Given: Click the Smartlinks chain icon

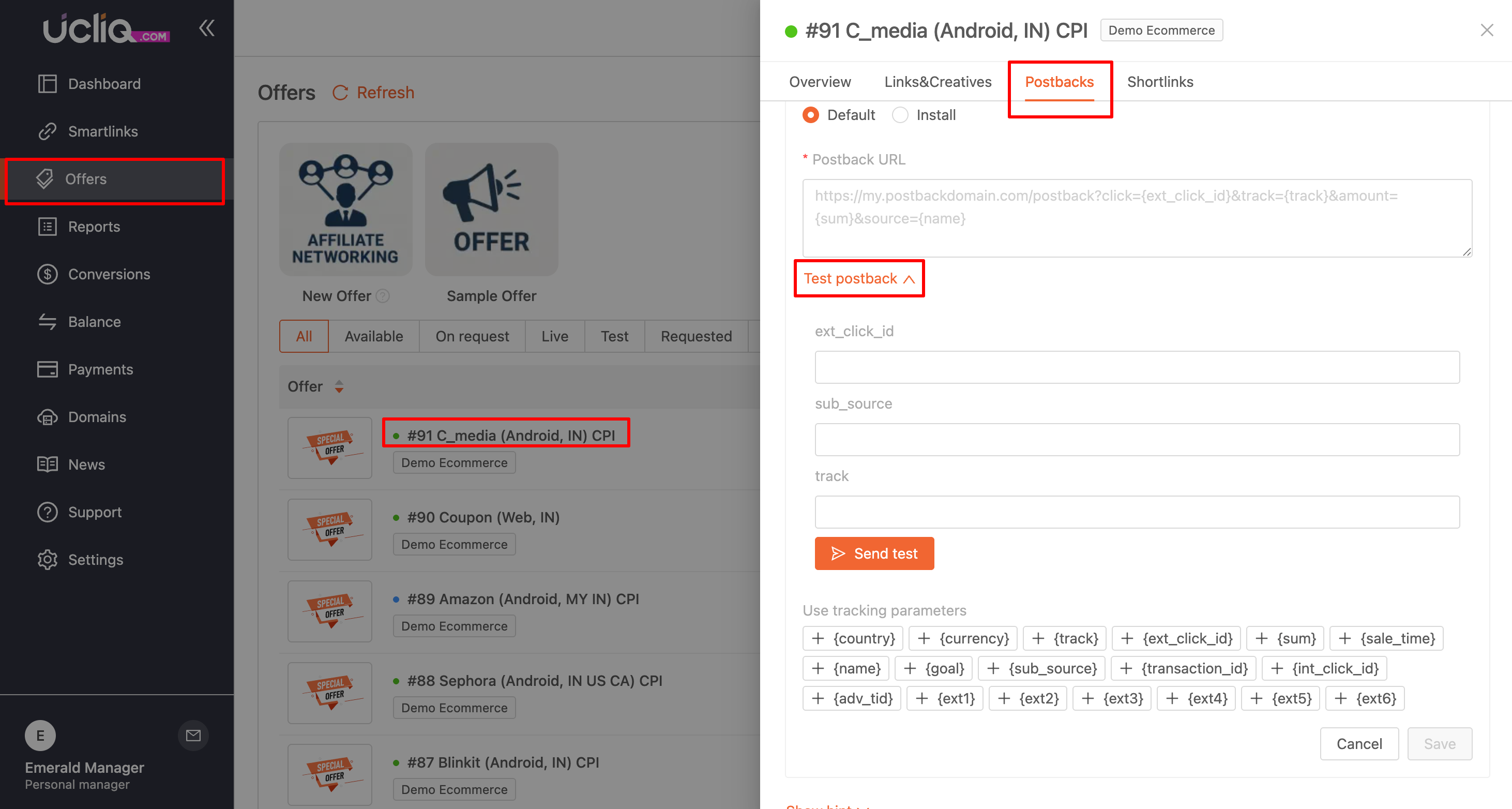Looking at the screenshot, I should tap(48, 131).
